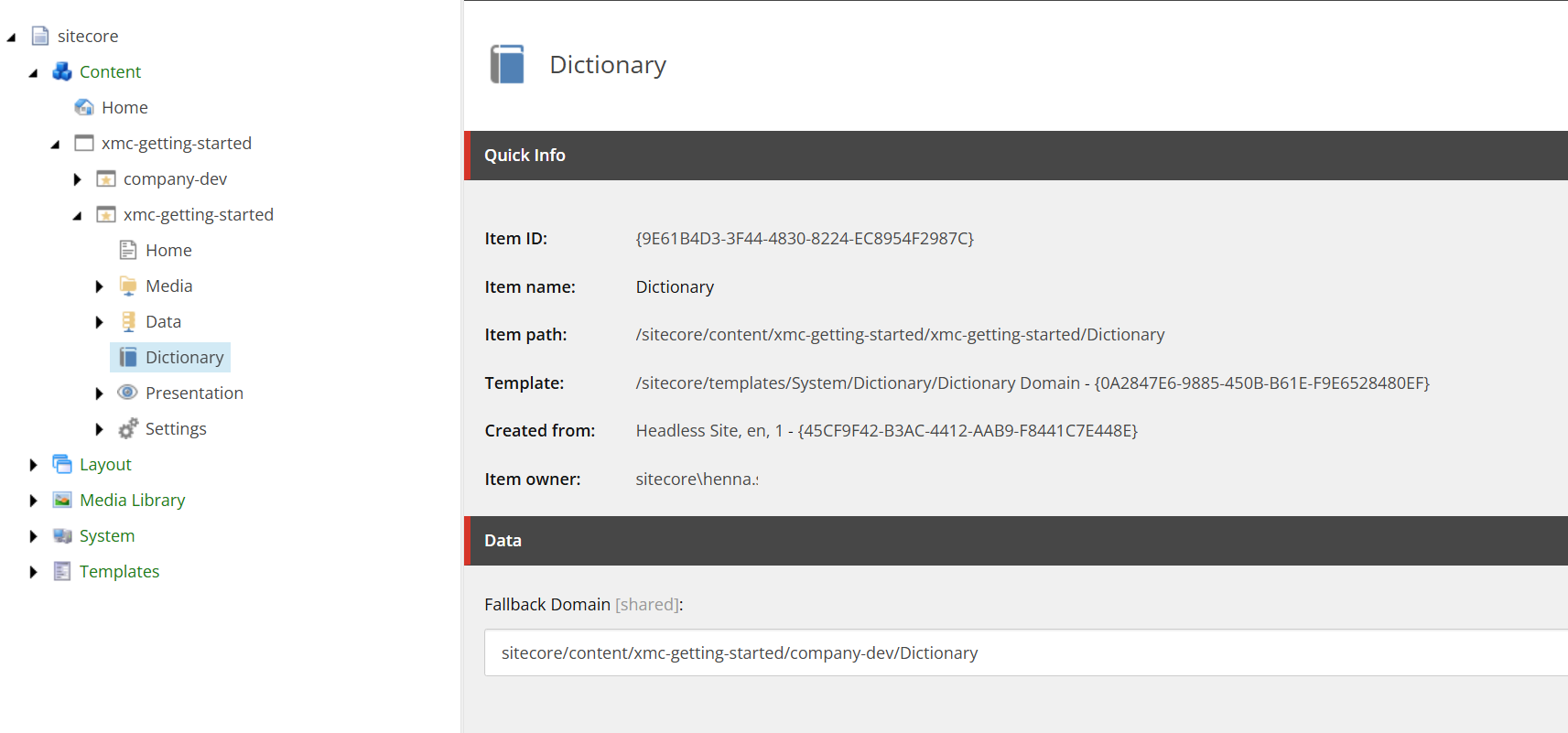This screenshot has width=1568, height=733.
Task: Expand the company-dev node
Action: [77, 179]
